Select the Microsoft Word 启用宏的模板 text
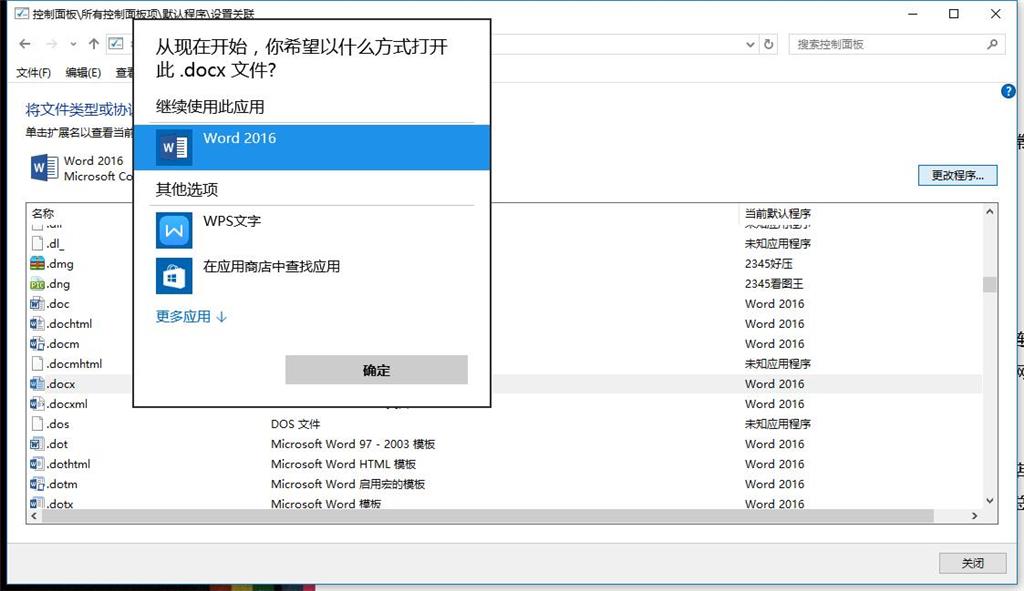 (348, 484)
